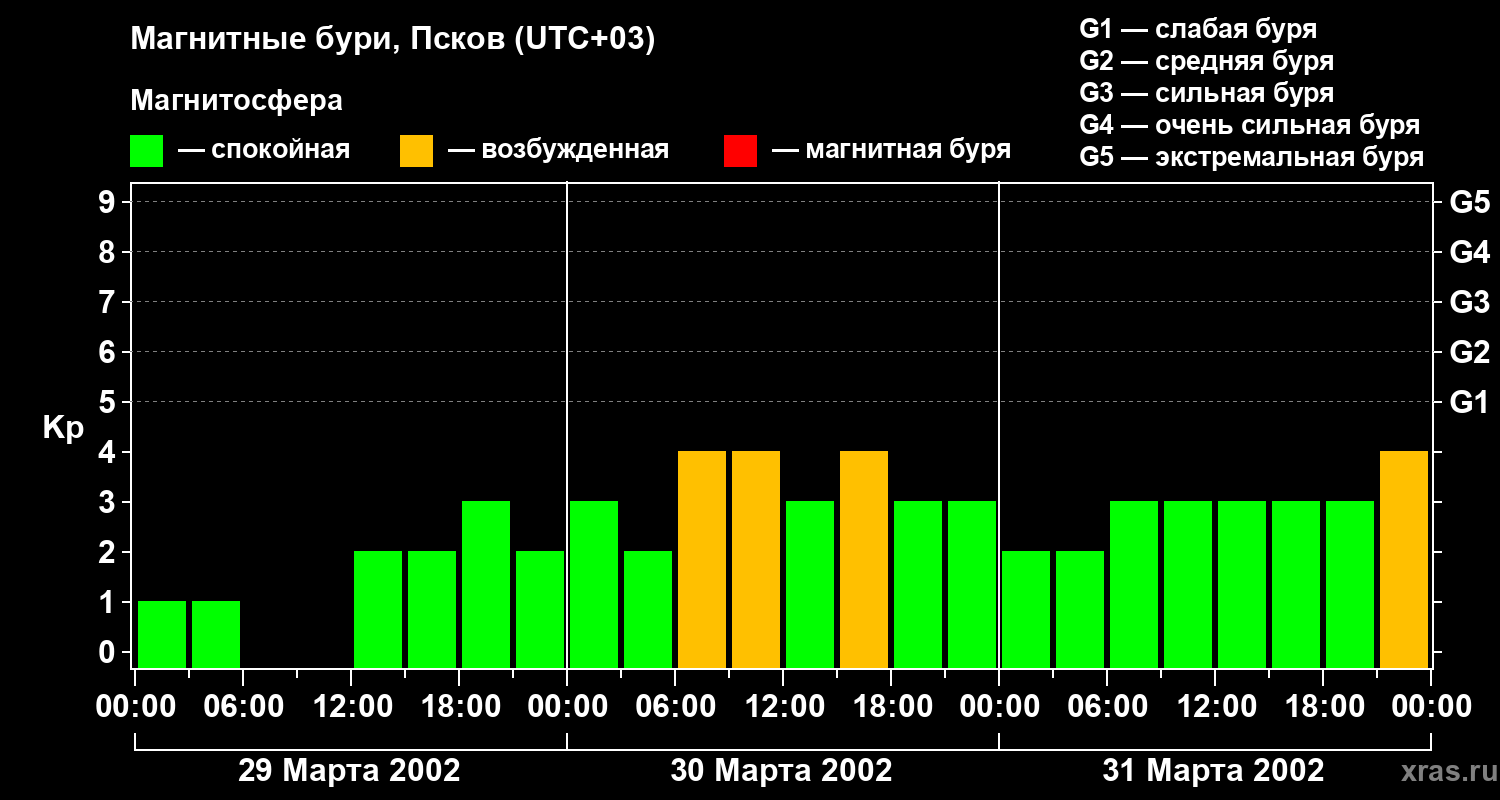Select the '30 Марта 2002' date label
1500x800 pixels.
781,771
